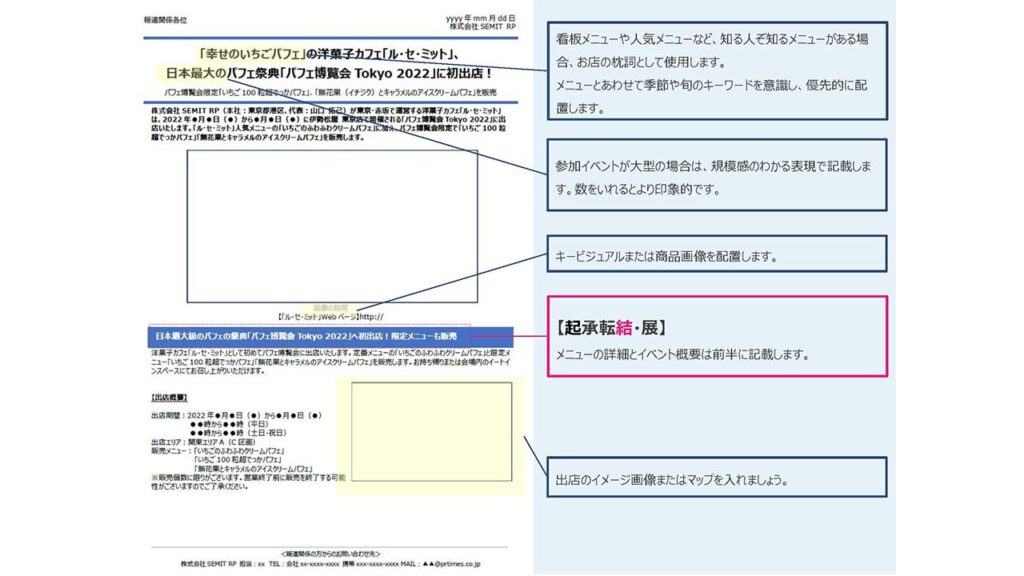
Task: Click the highlighted "日本最大の" title phrase
Action: (x=195, y=72)
